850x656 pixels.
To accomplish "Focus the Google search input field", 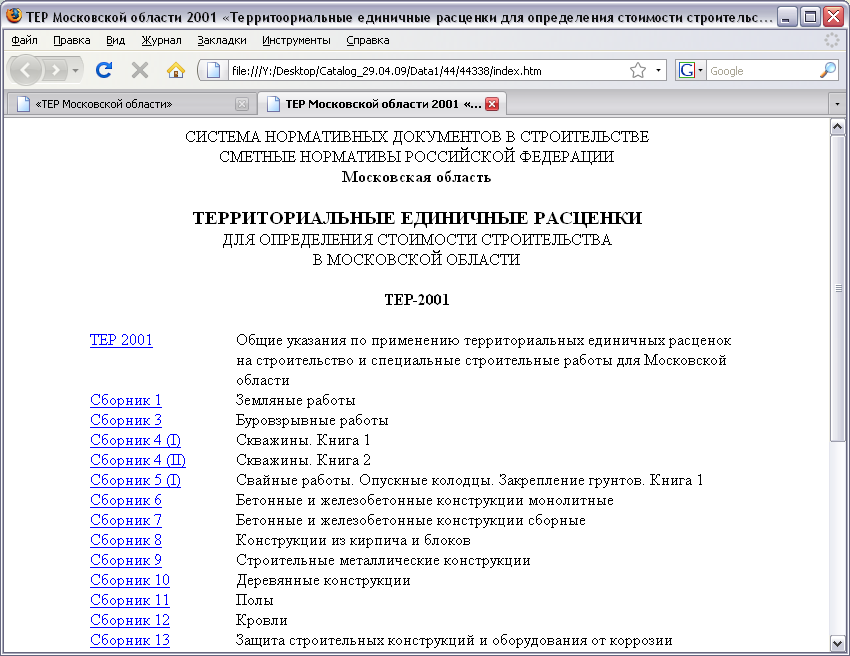I will tap(762, 70).
